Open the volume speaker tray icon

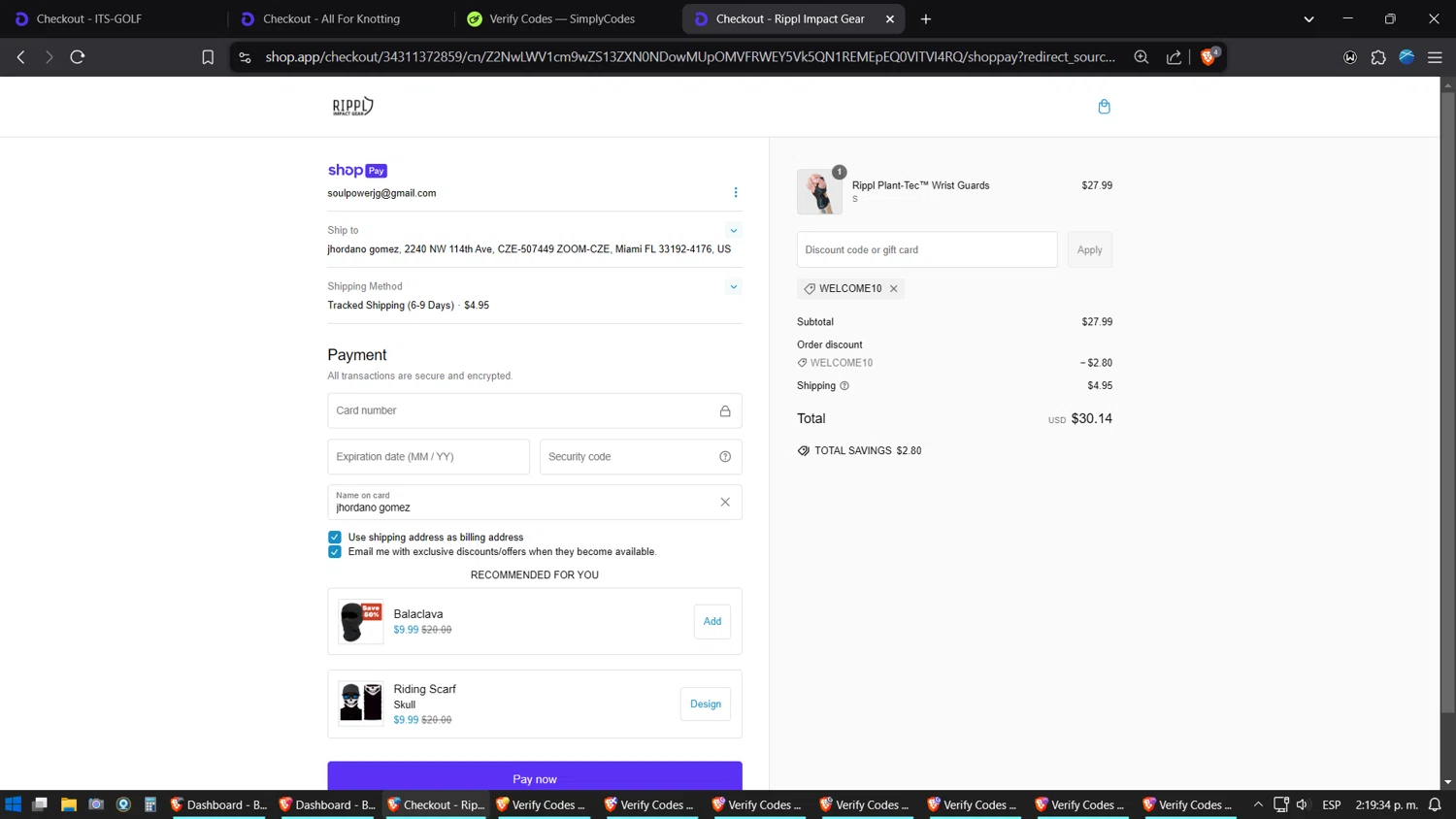(1303, 804)
